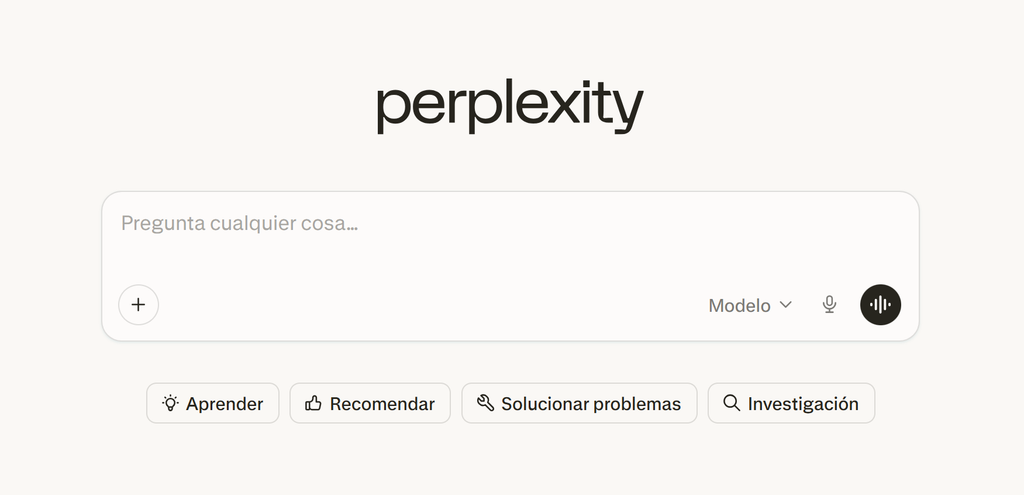
Task: Start dictation with the microphone icon
Action: (x=829, y=305)
